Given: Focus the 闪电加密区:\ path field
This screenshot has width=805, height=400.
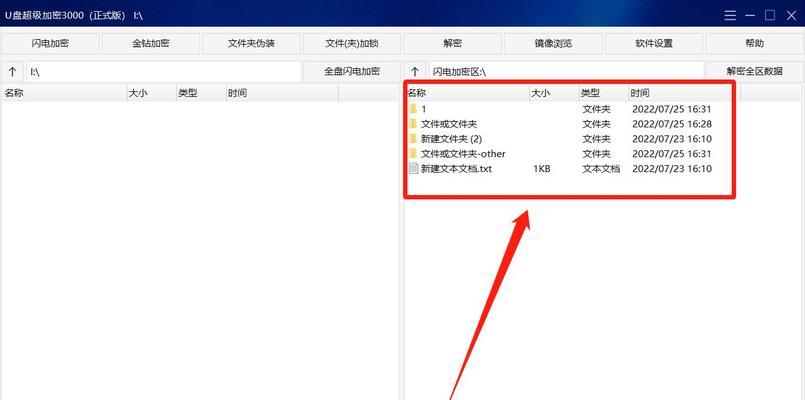Looking at the screenshot, I should pos(566,72).
